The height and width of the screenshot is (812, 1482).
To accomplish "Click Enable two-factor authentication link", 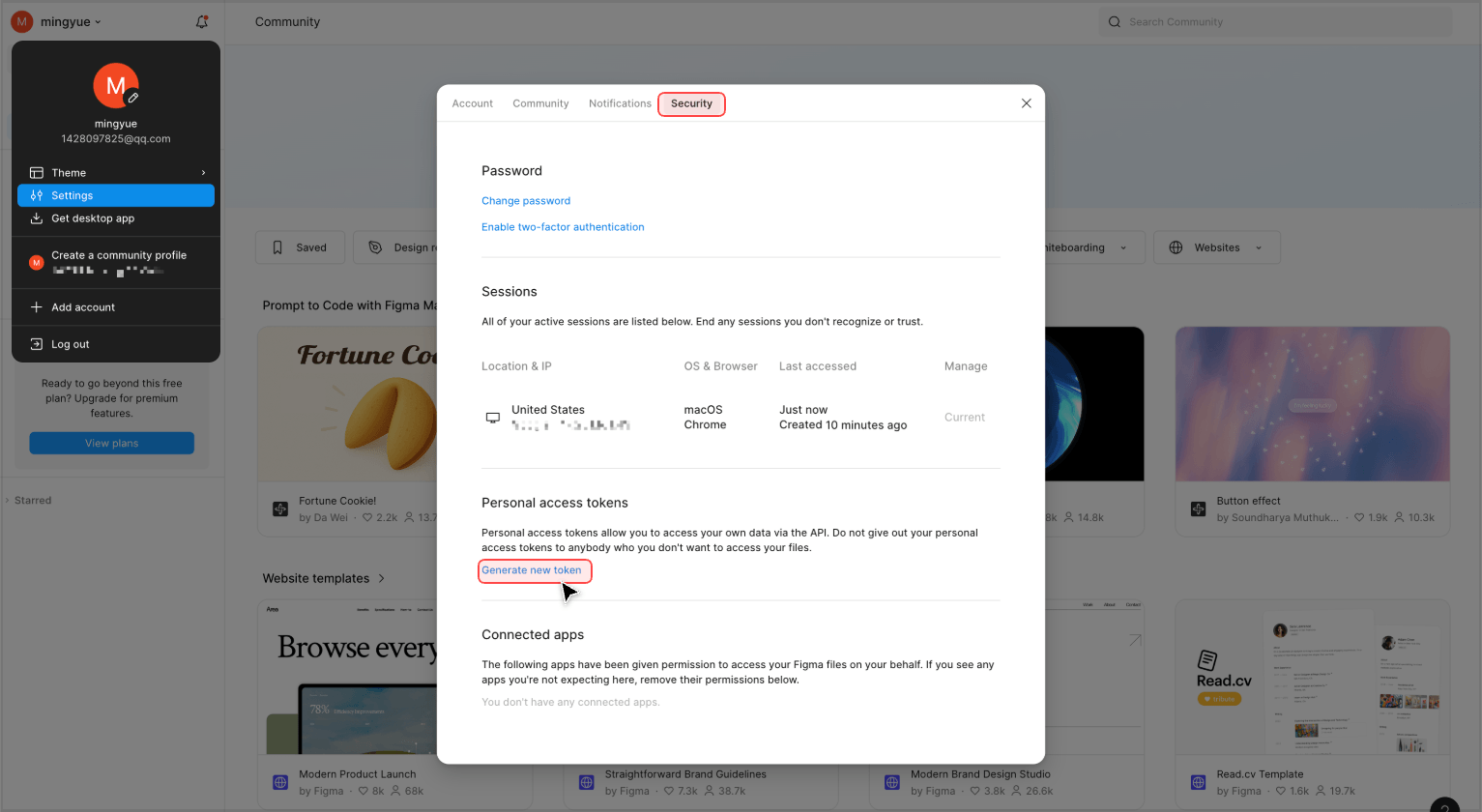I will click(563, 227).
